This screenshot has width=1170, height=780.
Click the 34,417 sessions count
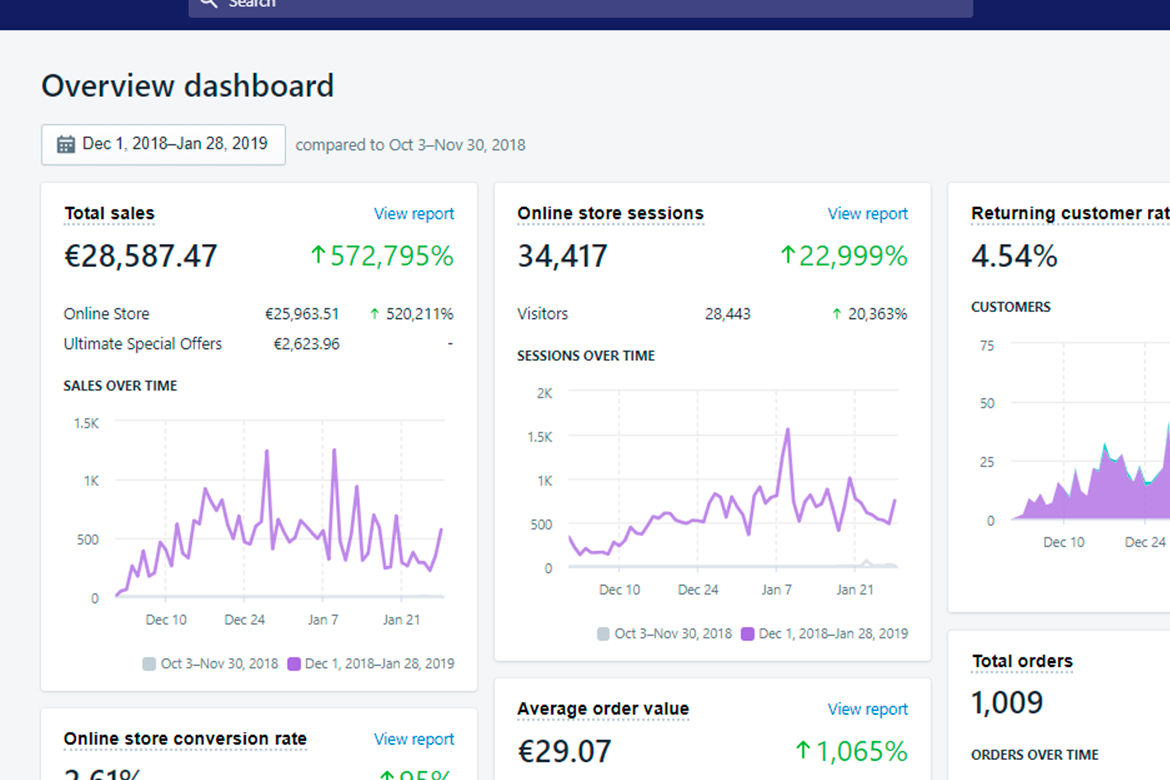coord(563,256)
